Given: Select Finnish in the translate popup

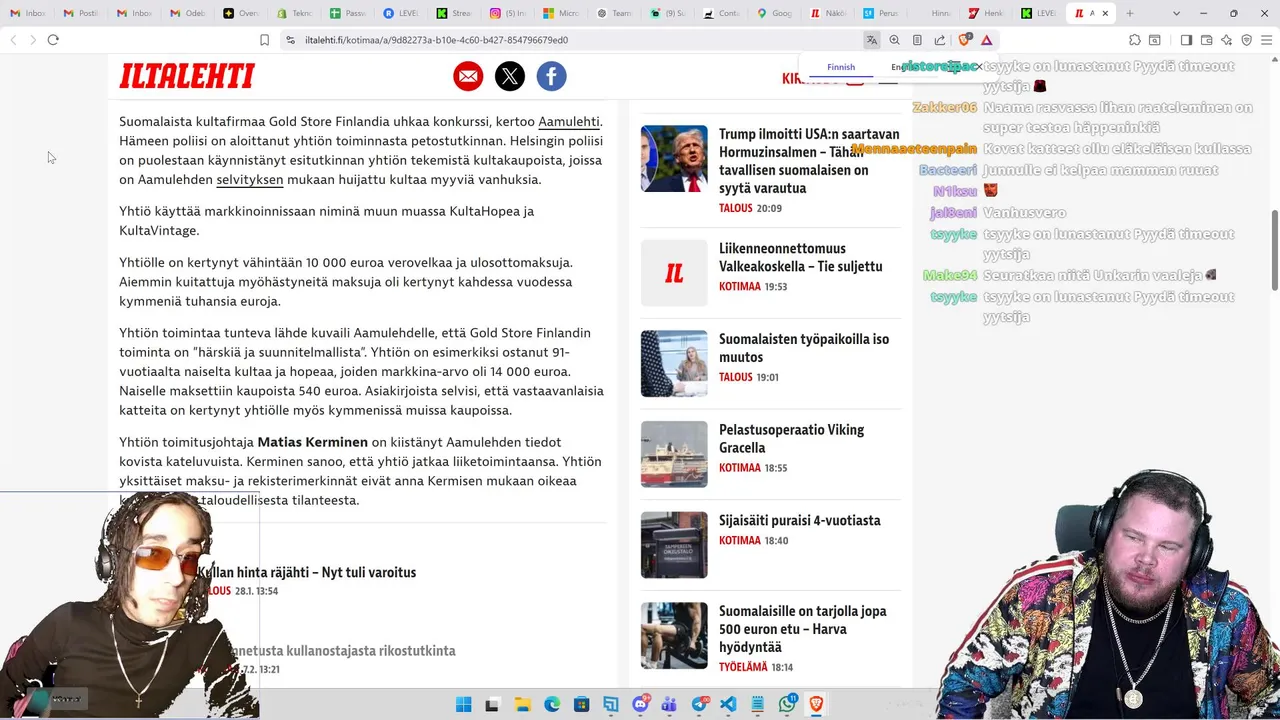Looking at the screenshot, I should [x=841, y=67].
